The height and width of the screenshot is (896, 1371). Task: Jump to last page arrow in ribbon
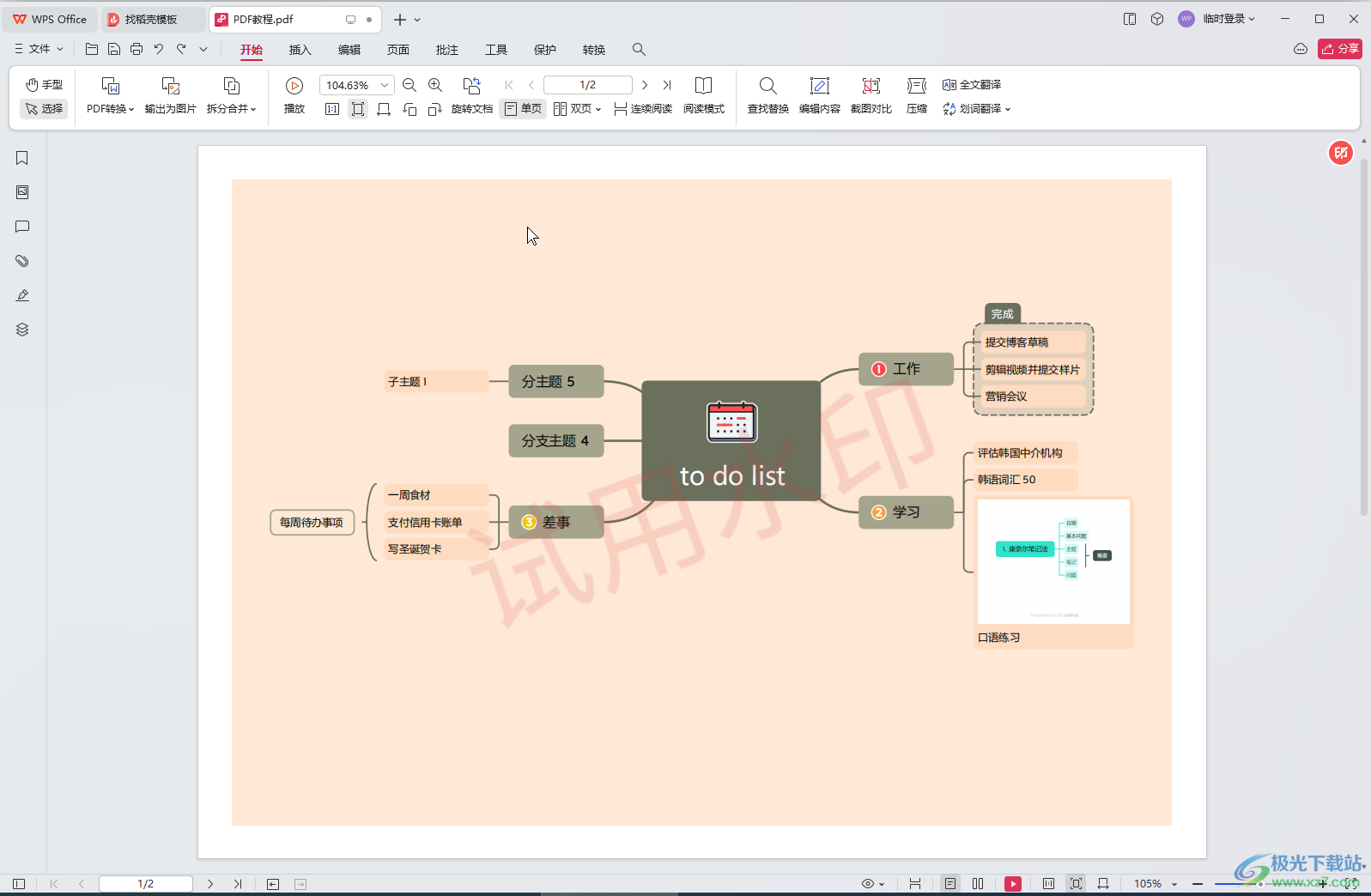[x=667, y=85]
